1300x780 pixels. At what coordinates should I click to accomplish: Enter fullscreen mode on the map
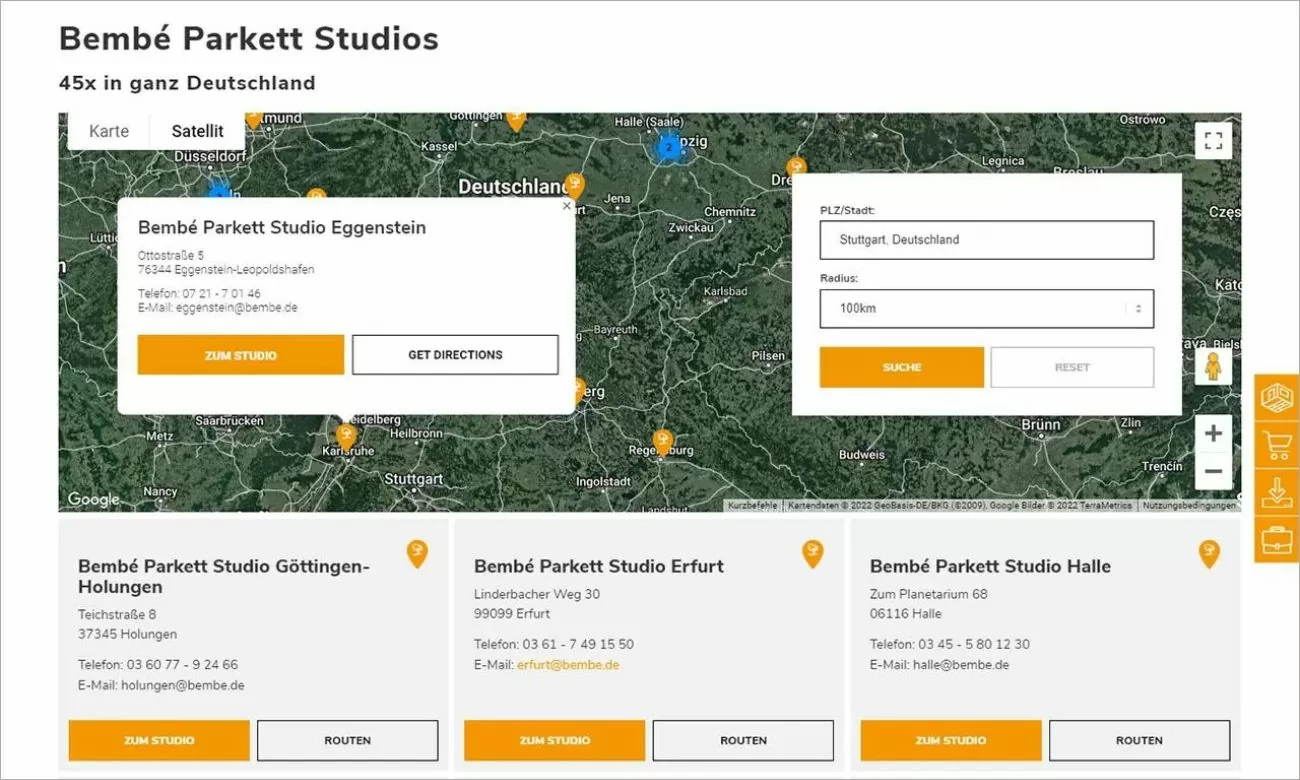(x=1213, y=140)
